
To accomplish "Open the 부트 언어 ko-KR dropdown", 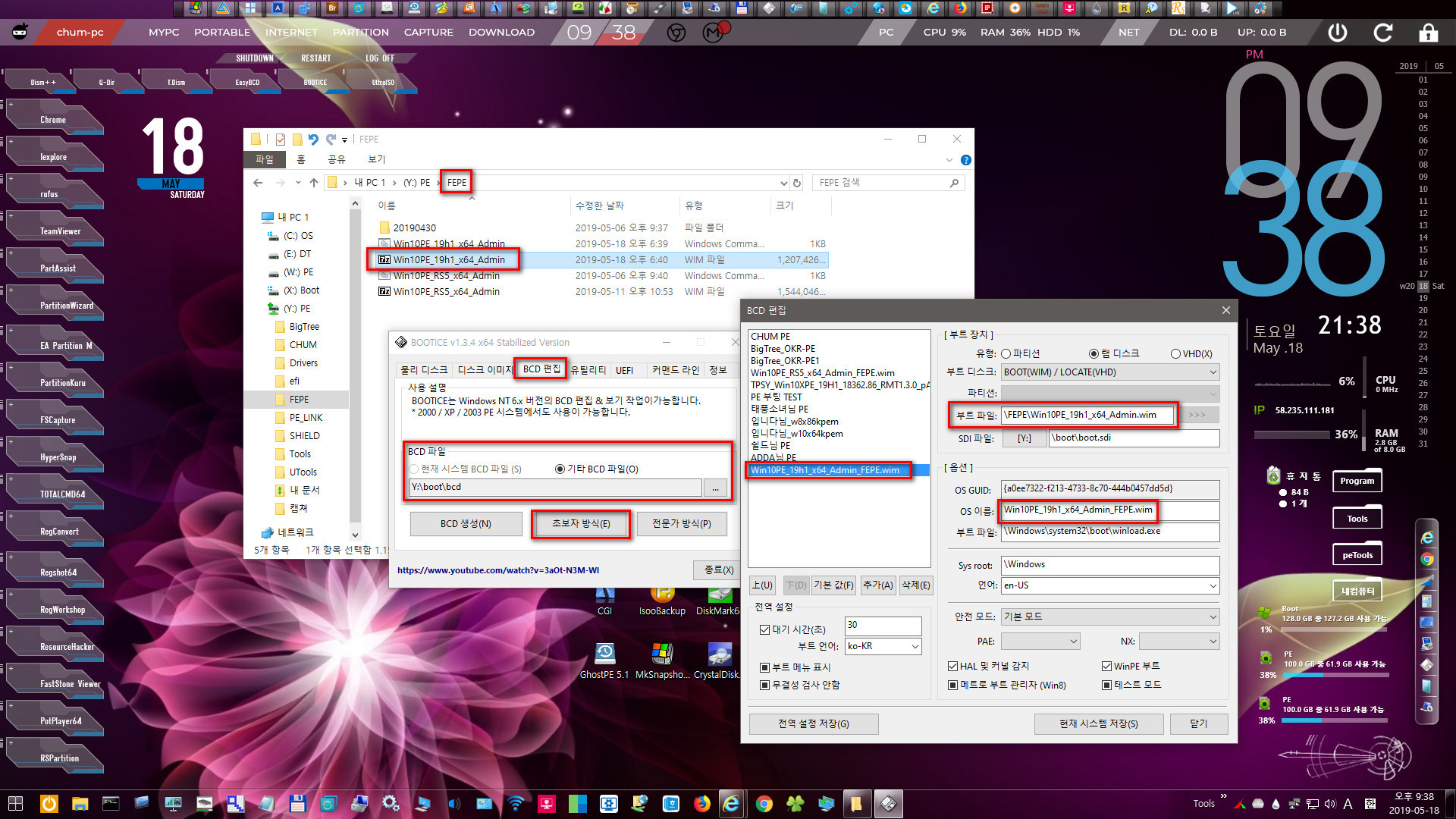I will tap(883, 646).
